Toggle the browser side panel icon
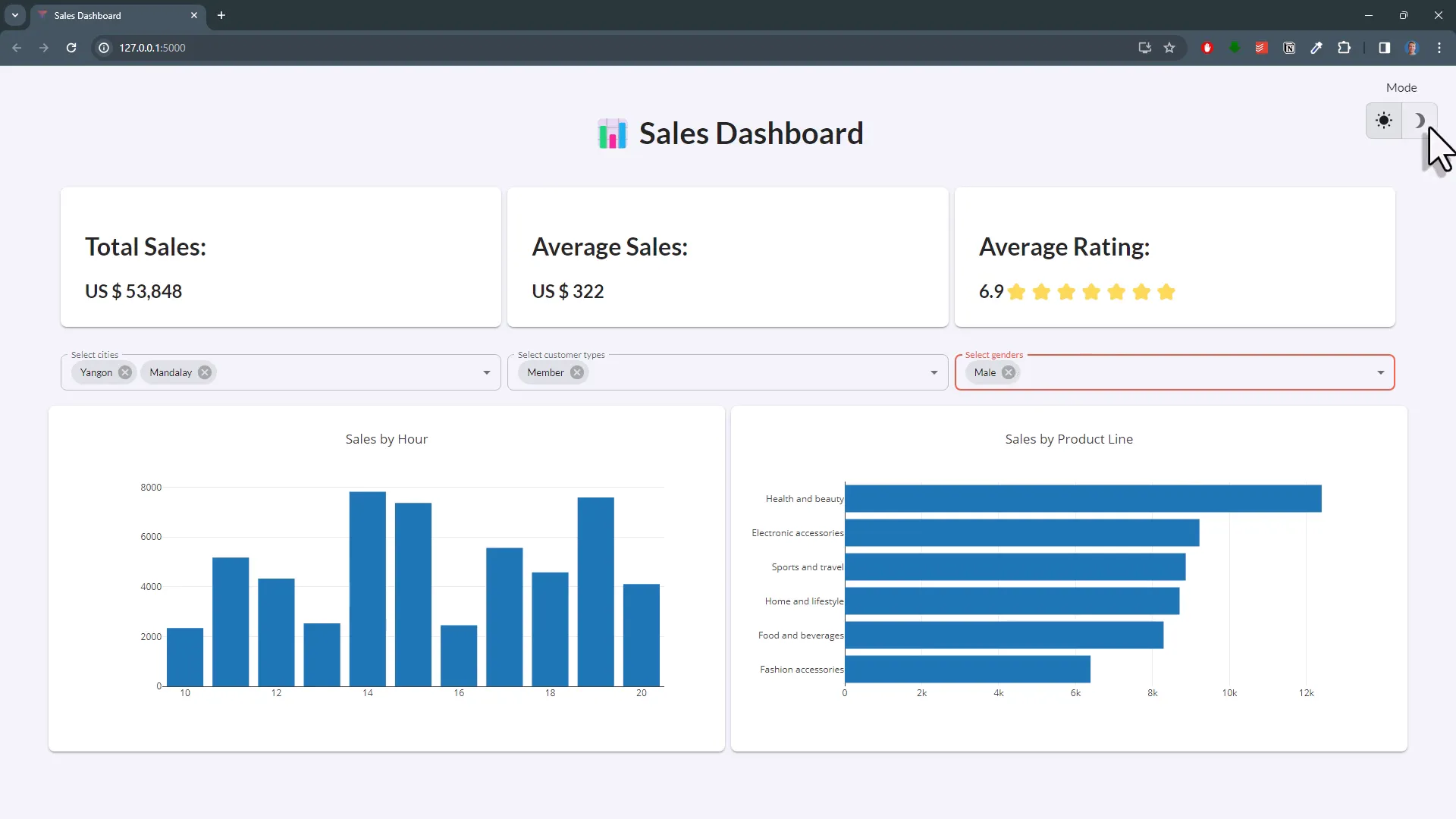1456x819 pixels. point(1384,48)
